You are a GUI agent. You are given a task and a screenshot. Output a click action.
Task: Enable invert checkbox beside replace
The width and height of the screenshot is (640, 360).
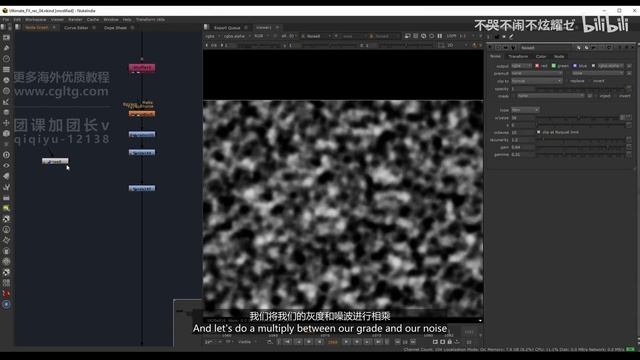click(590, 81)
